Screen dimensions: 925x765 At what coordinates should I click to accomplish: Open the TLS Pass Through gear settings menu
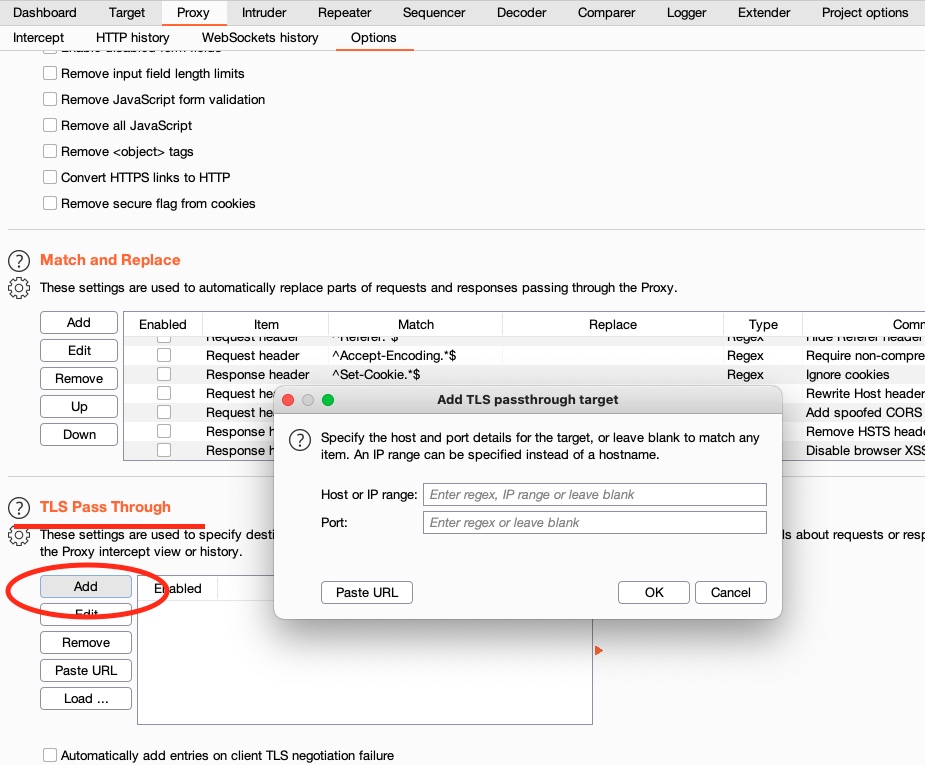click(x=19, y=535)
